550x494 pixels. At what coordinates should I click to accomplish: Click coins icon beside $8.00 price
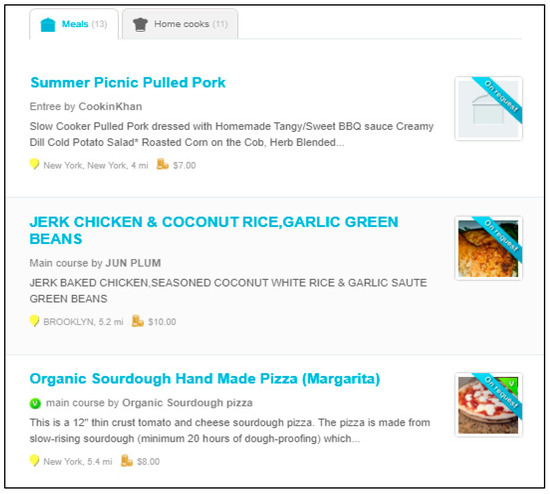(x=127, y=461)
